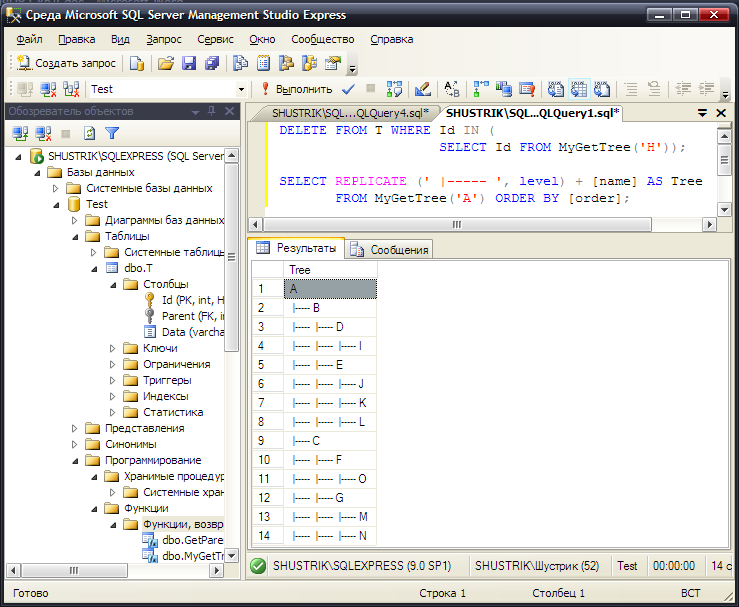
Task: Open the Сообщество menu
Action: coord(322,40)
